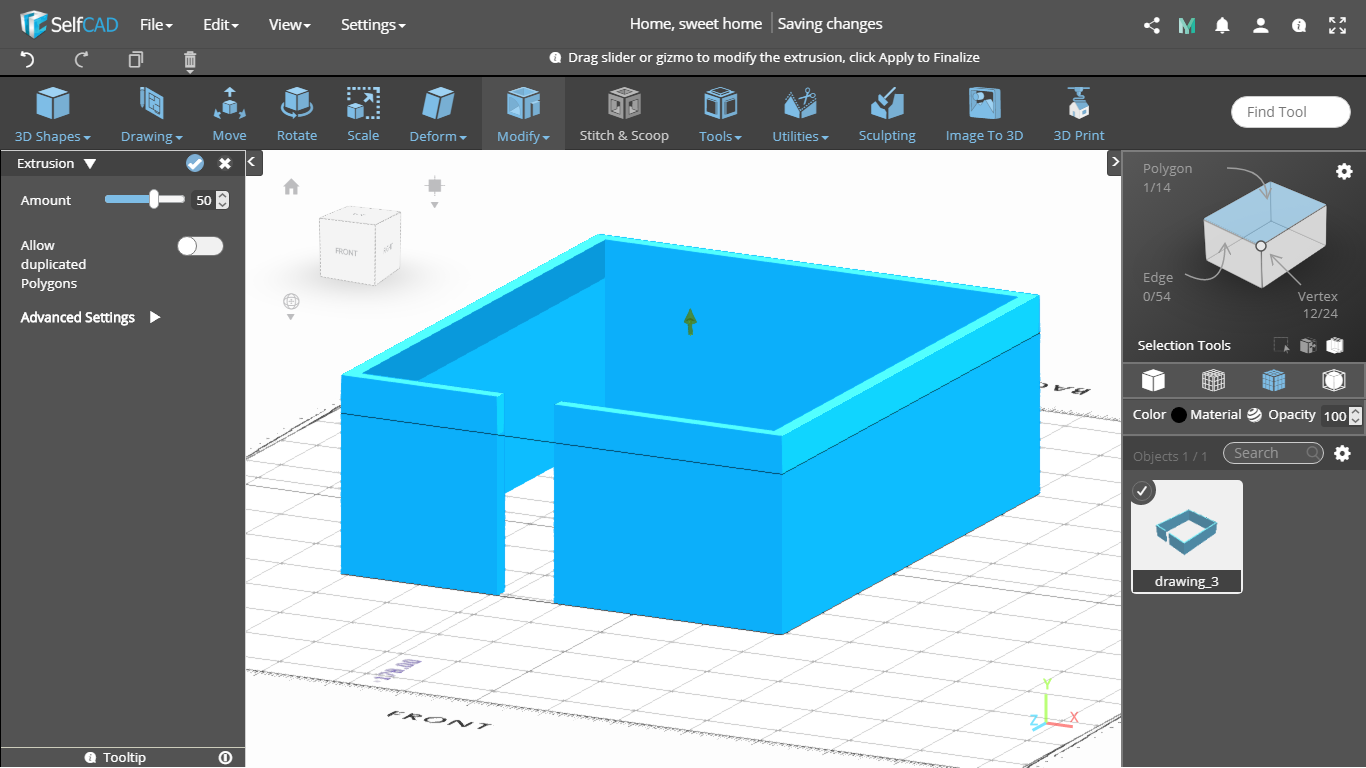Open the Edit menu
Screen dimensions: 1366x768
pyautogui.click(x=220, y=24)
